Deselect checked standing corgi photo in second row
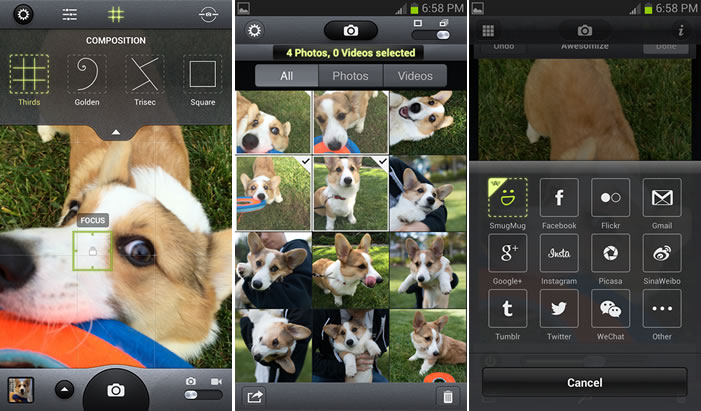 (x=350, y=193)
